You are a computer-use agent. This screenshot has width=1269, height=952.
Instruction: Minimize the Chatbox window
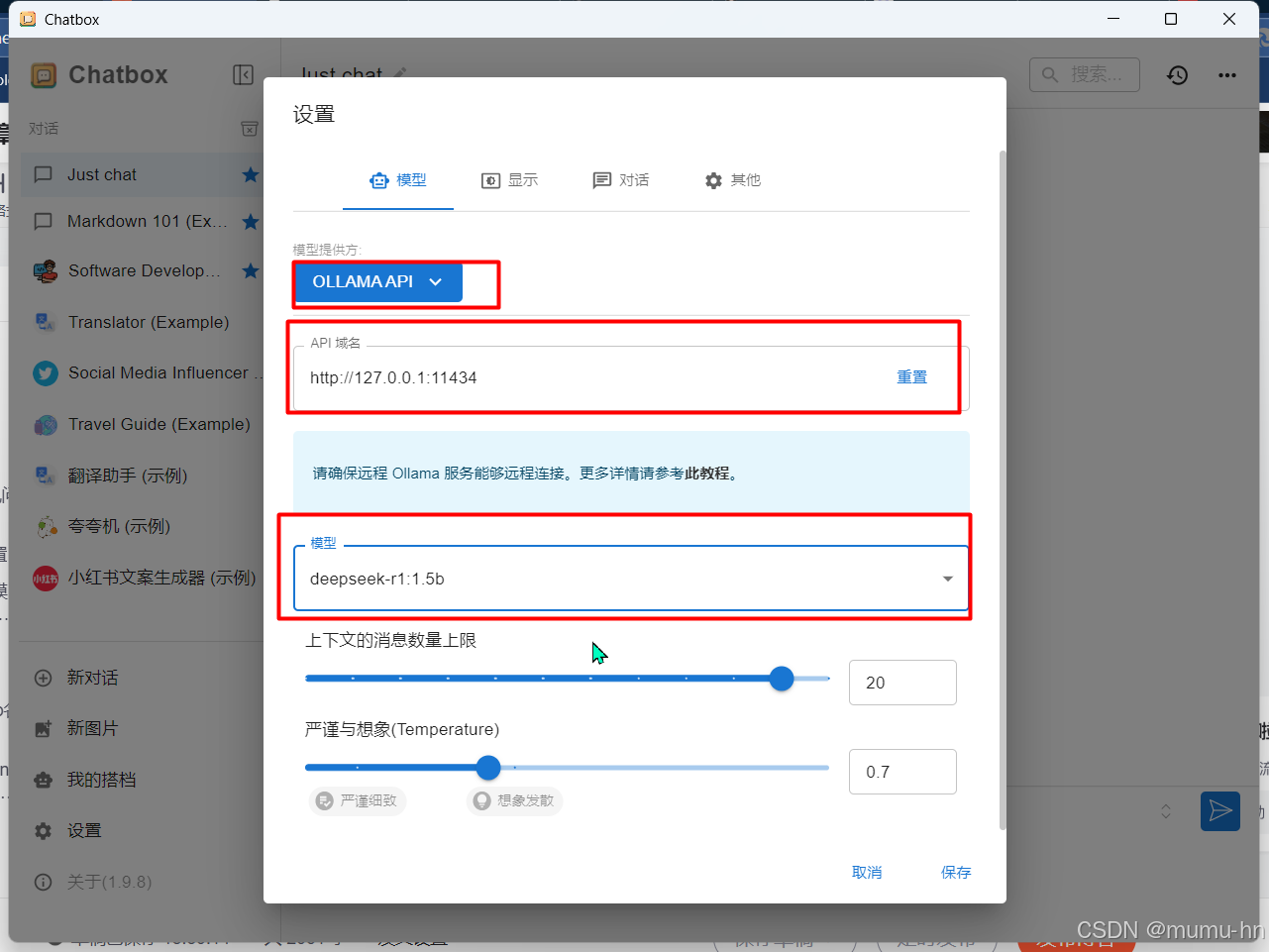(x=1113, y=19)
